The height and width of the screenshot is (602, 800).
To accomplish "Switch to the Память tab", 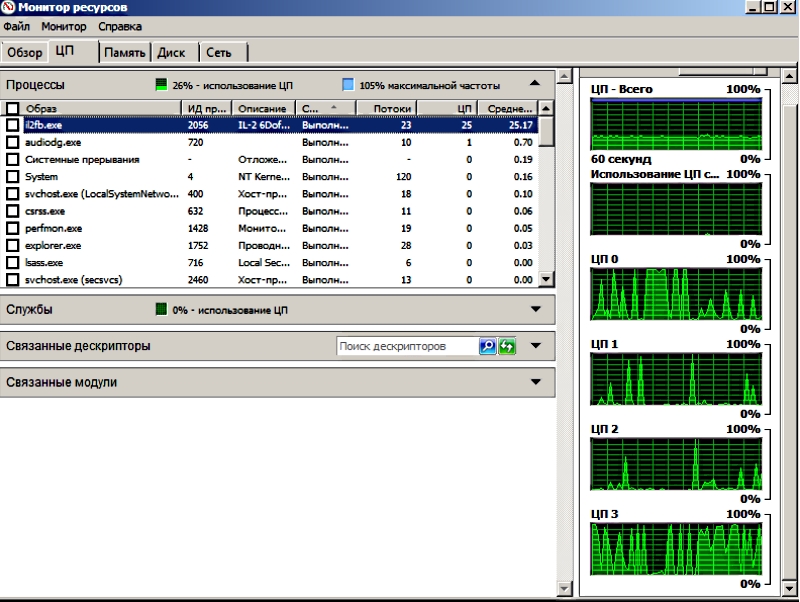I will tap(125, 52).
